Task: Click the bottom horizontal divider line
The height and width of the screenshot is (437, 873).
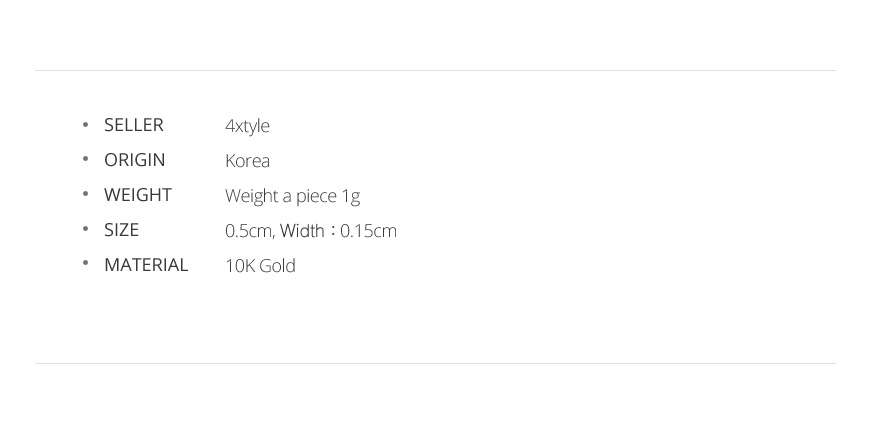Action: pyautogui.click(x=435, y=364)
